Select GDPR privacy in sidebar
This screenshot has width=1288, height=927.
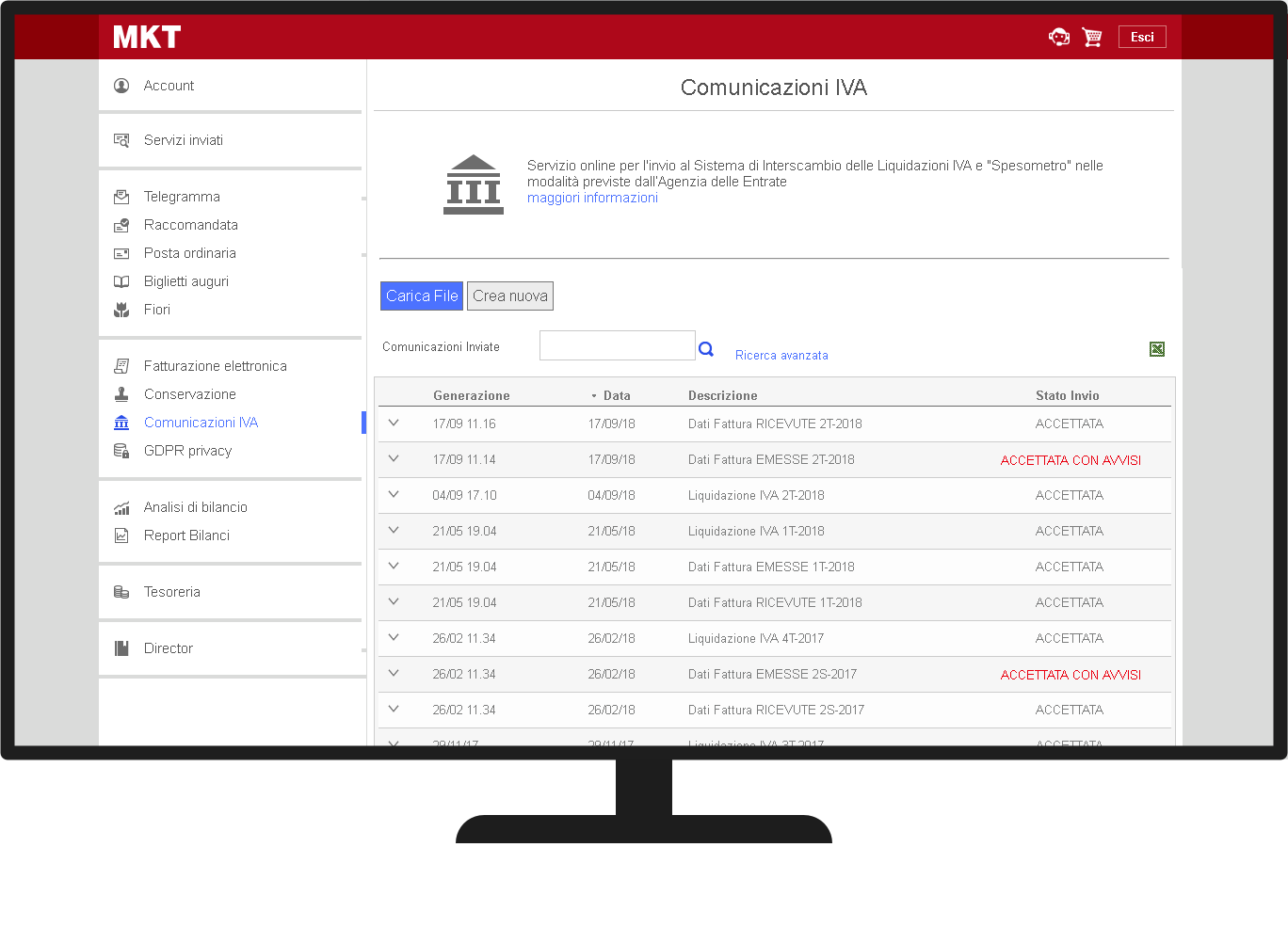click(x=188, y=451)
